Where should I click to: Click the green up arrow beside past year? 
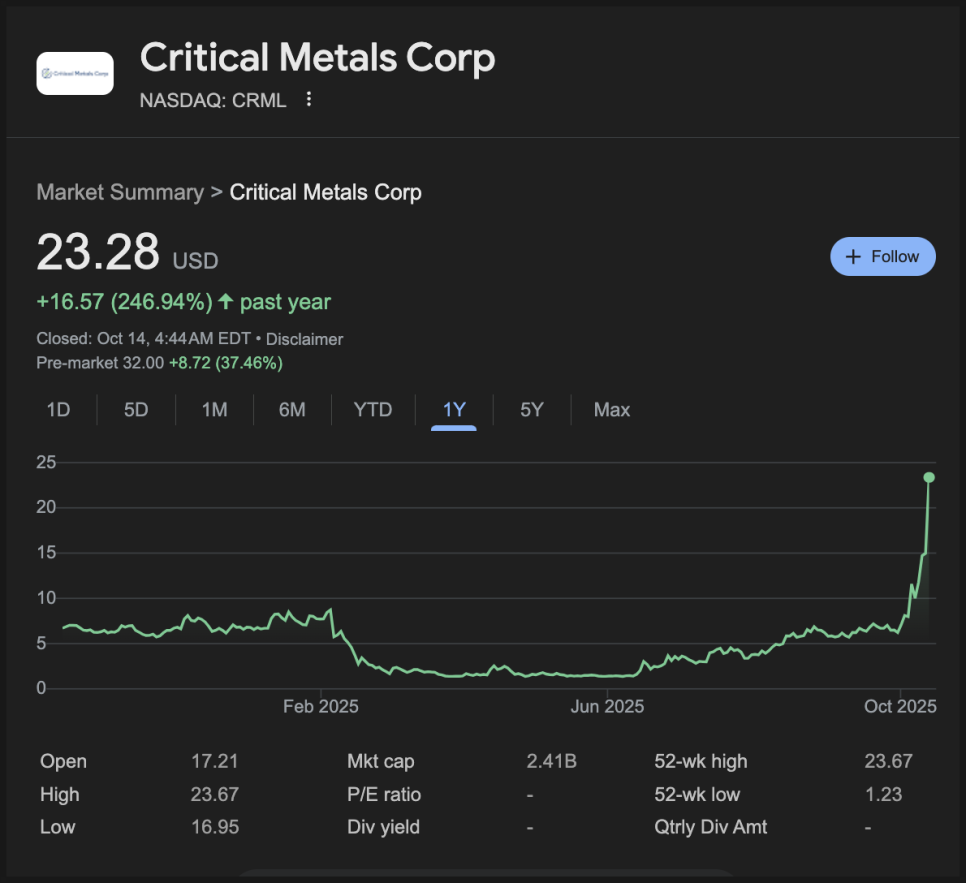coord(226,302)
